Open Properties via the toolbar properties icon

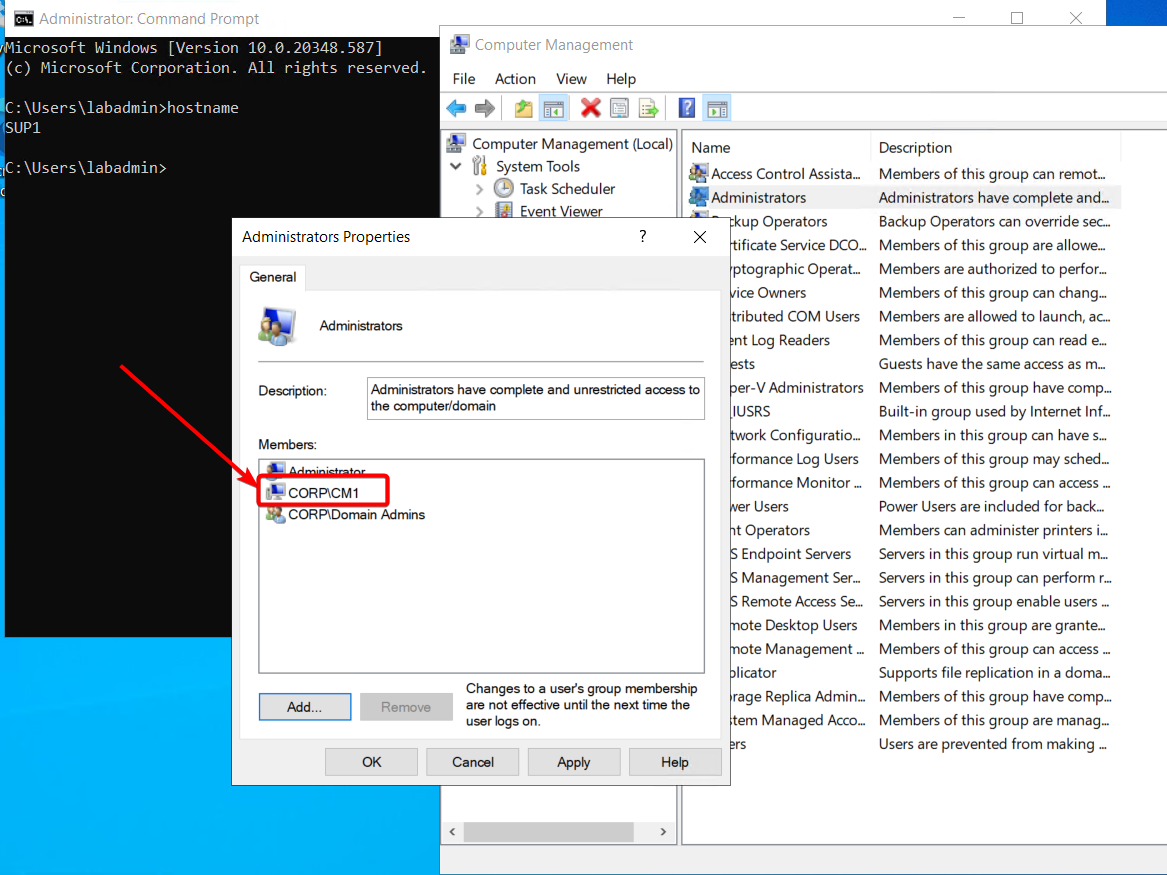(x=619, y=109)
